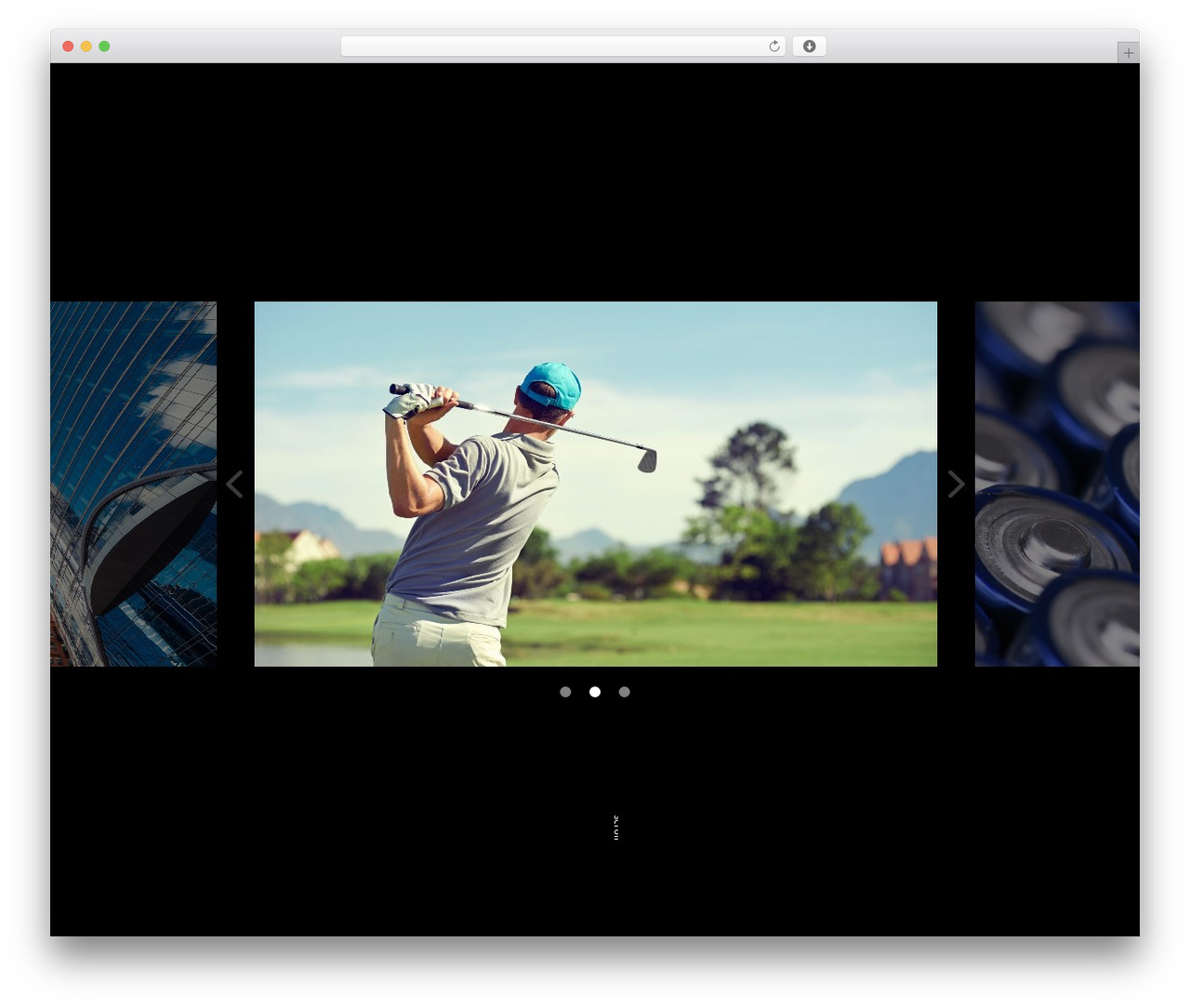Click the glass building slide preview
This screenshot has width=1190, height=1008.
point(134,484)
